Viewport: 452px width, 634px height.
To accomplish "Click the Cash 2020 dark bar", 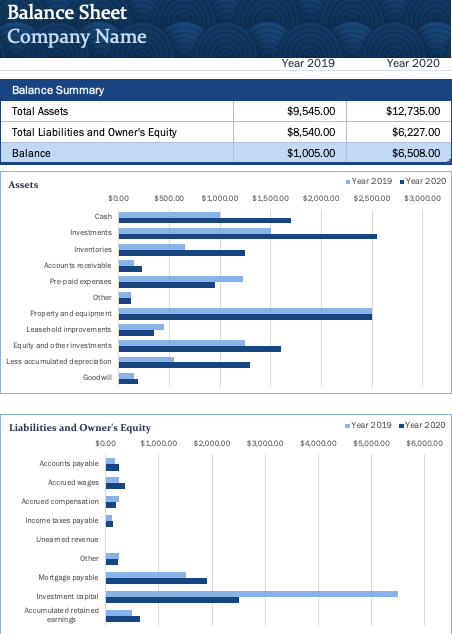I will point(205,220).
